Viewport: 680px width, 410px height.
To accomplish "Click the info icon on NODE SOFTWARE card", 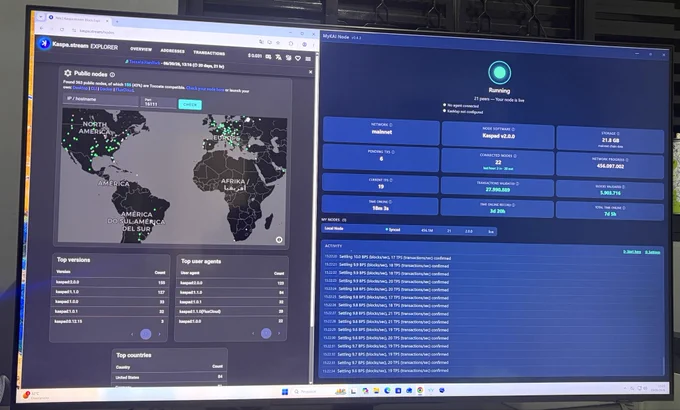I will click(513, 129).
